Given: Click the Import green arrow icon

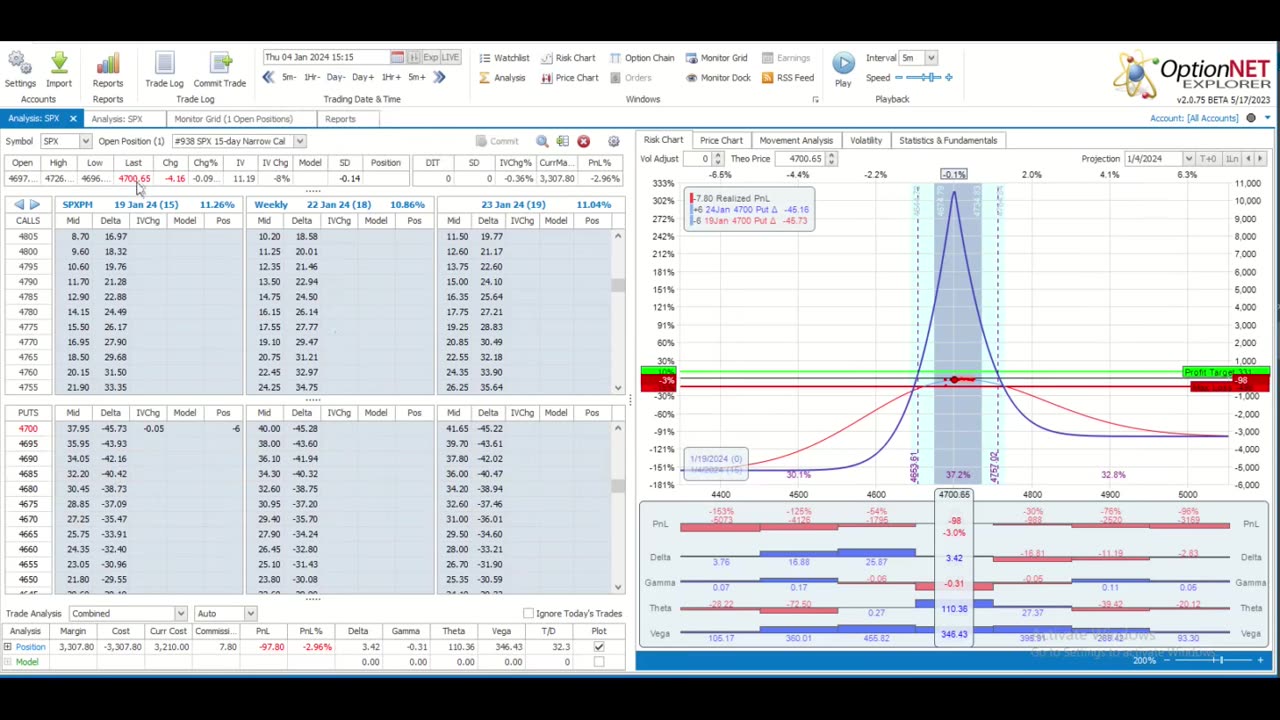Looking at the screenshot, I should 59,64.
